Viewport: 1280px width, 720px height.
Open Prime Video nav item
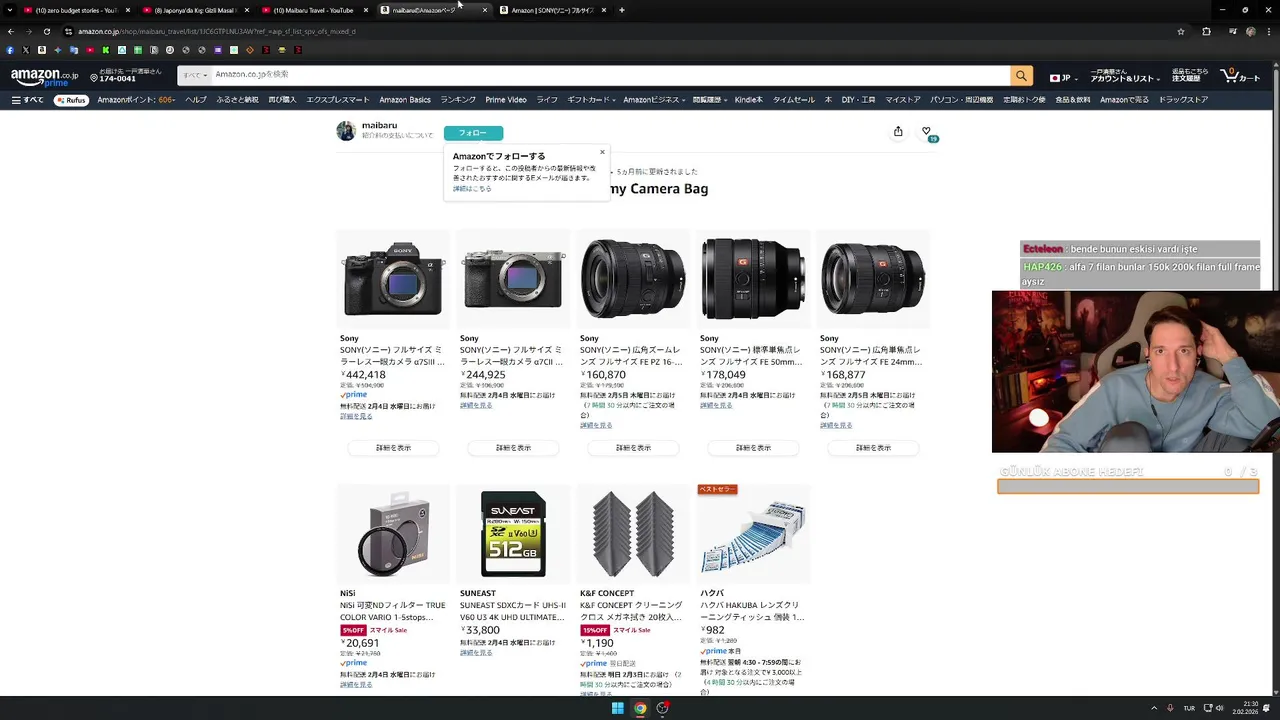(x=506, y=100)
